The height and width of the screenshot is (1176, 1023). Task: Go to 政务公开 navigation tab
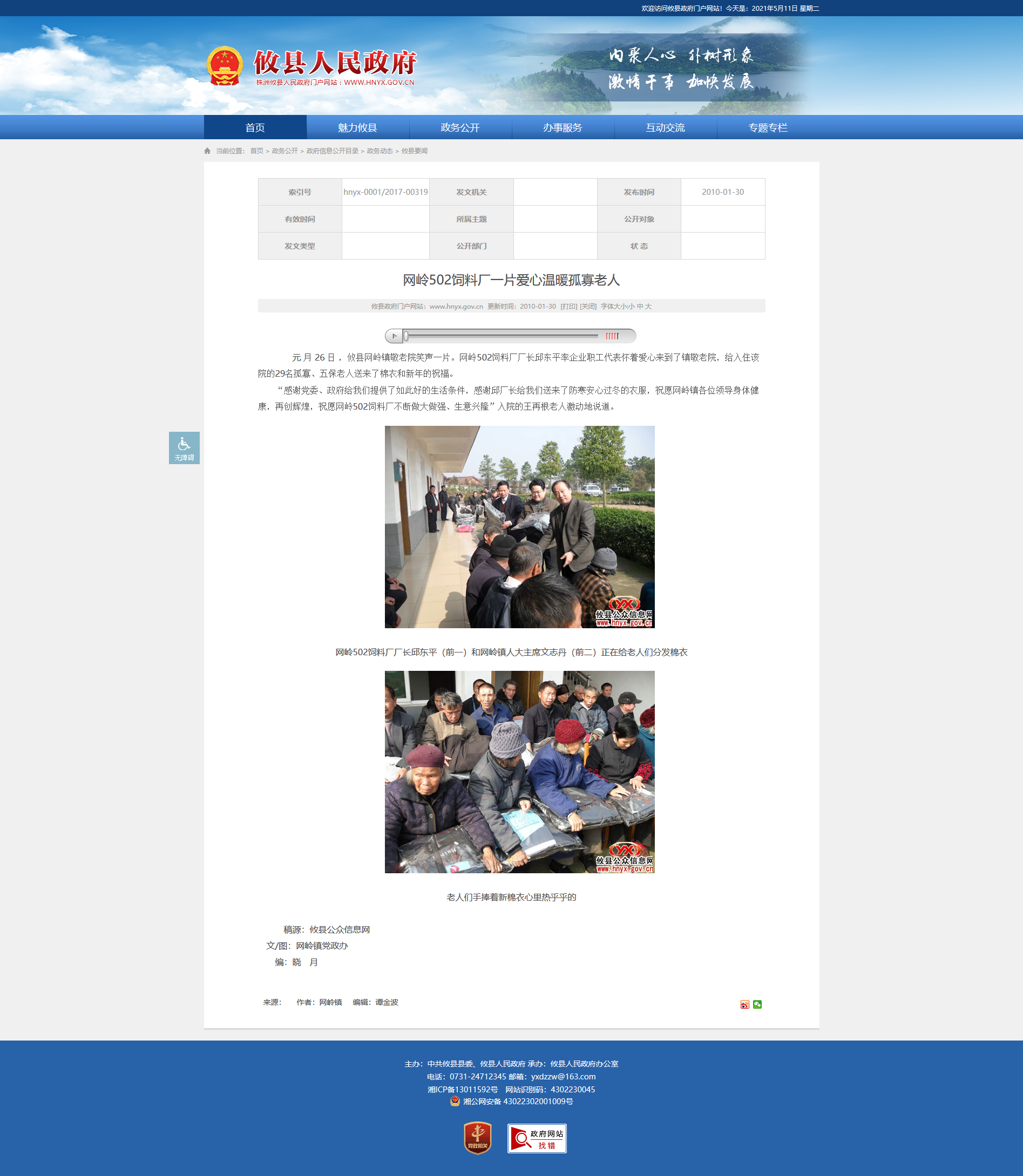[x=460, y=127]
